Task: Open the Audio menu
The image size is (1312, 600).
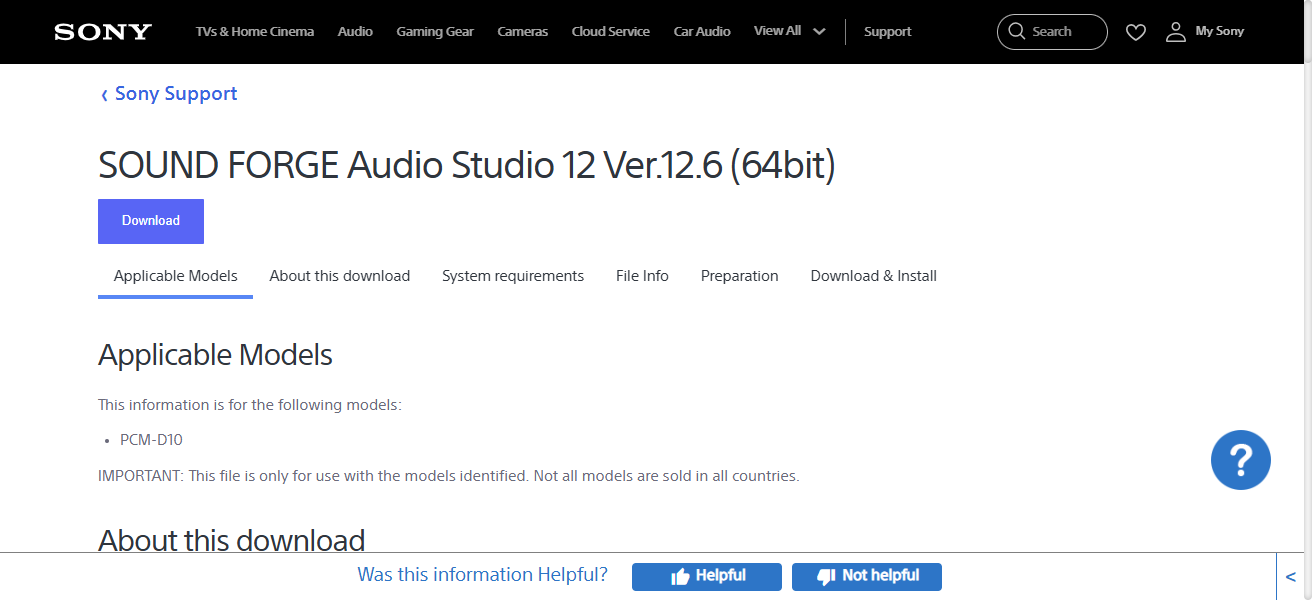Action: [355, 31]
